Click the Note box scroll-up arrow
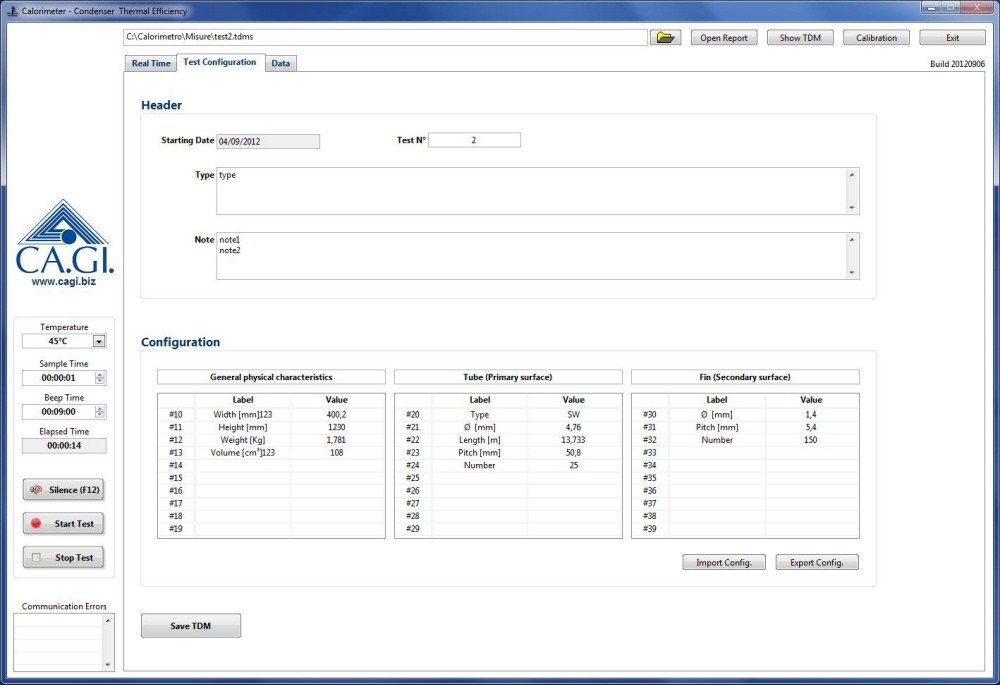 click(852, 240)
